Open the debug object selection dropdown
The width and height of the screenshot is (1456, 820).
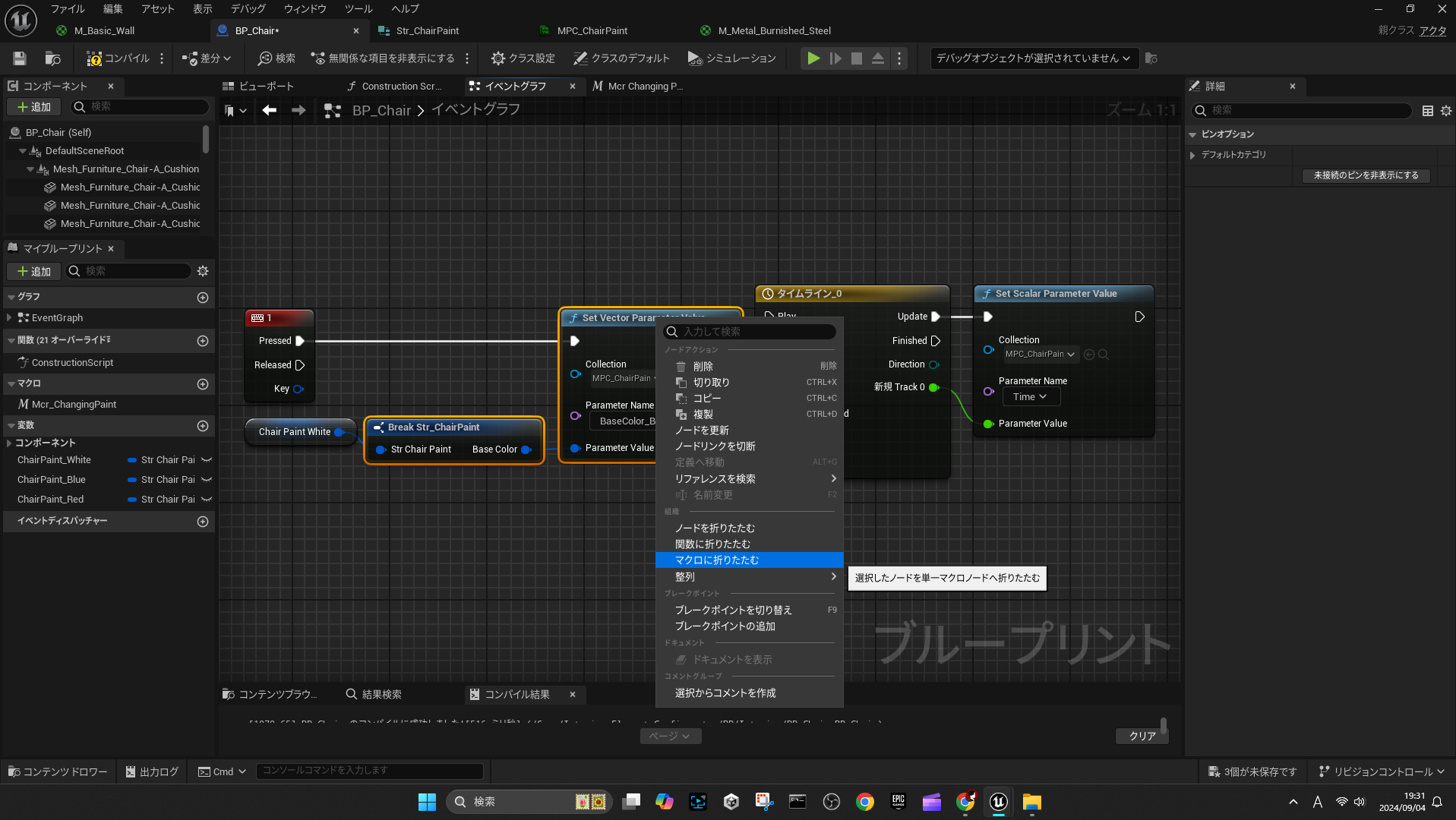1033,58
